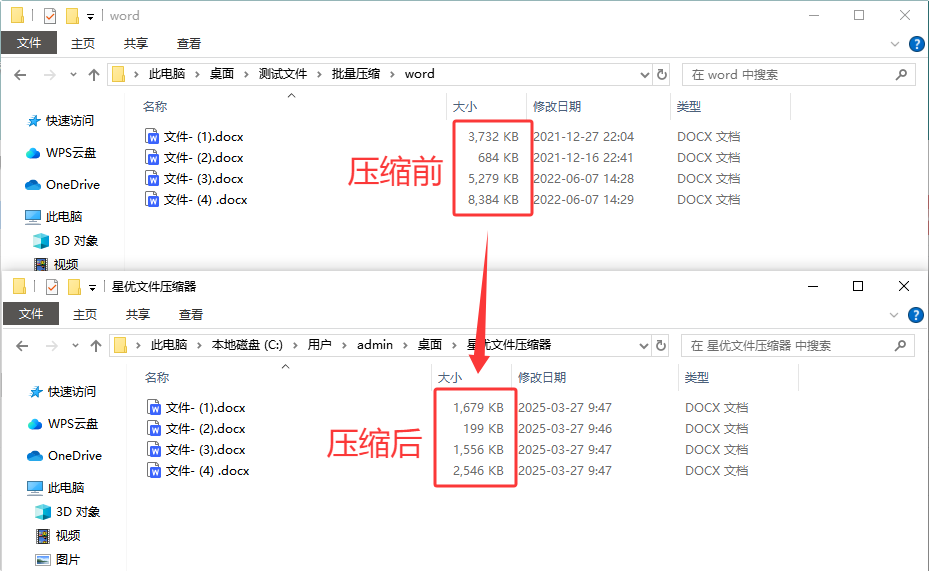Sort by 大小 column in the word window
The width and height of the screenshot is (929, 571).
464,107
